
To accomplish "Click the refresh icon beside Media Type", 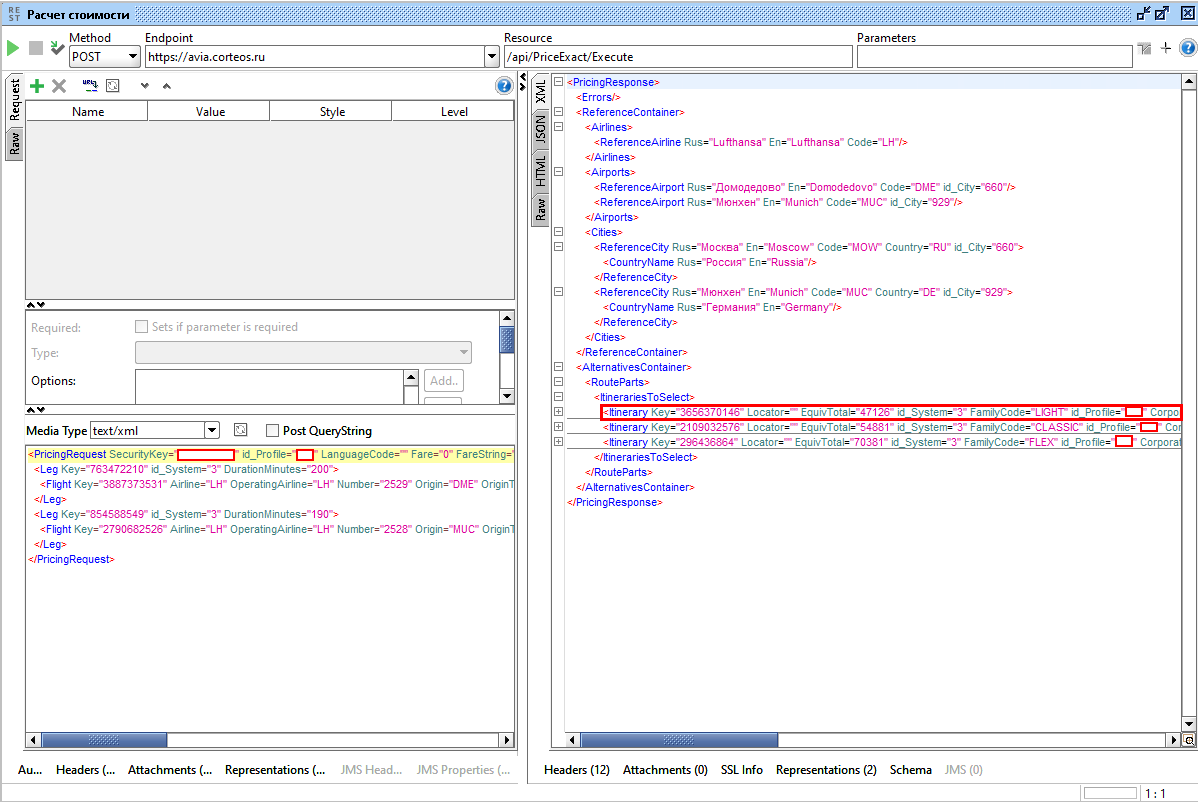I will (x=240, y=430).
